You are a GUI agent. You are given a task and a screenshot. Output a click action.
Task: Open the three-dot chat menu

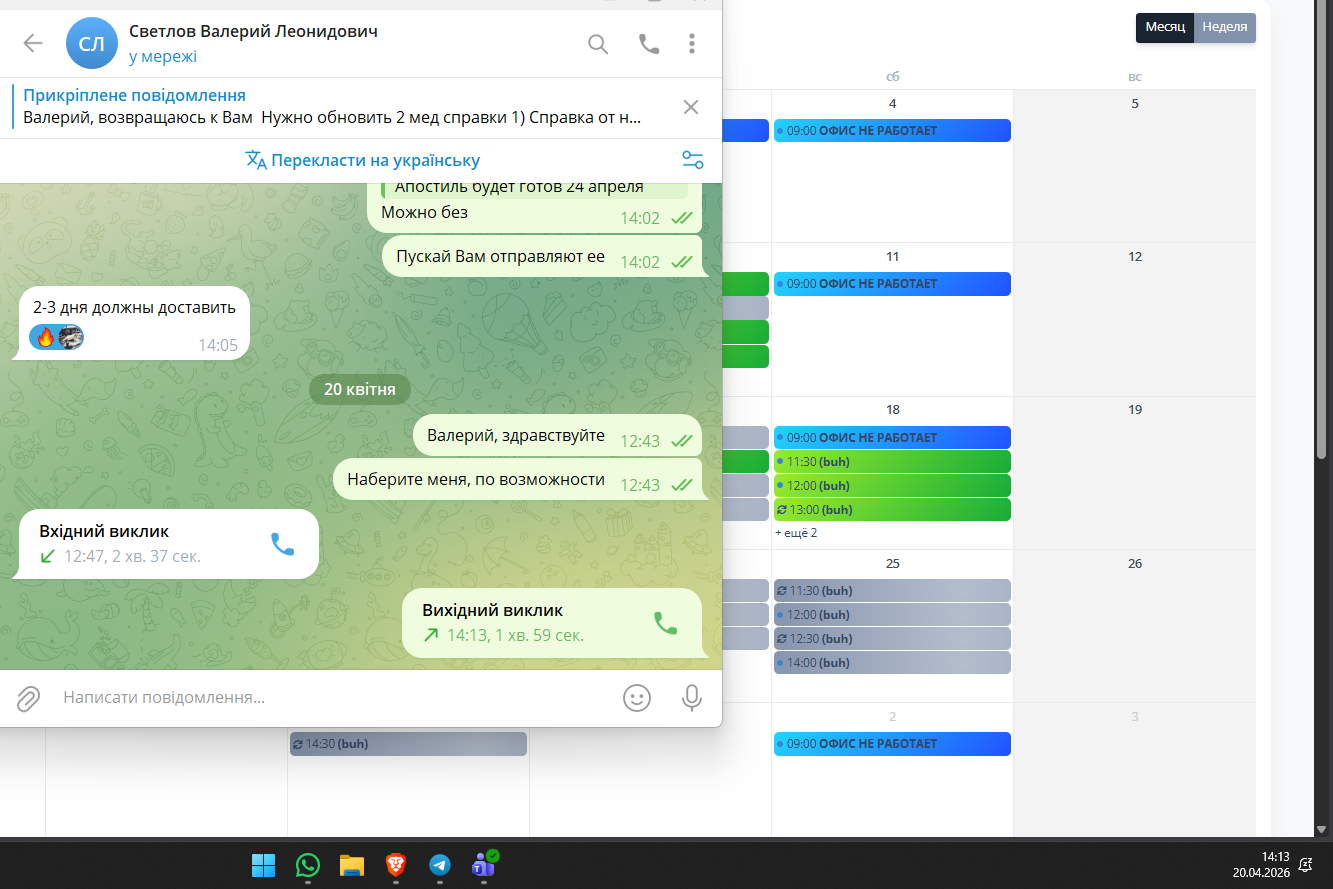[692, 43]
